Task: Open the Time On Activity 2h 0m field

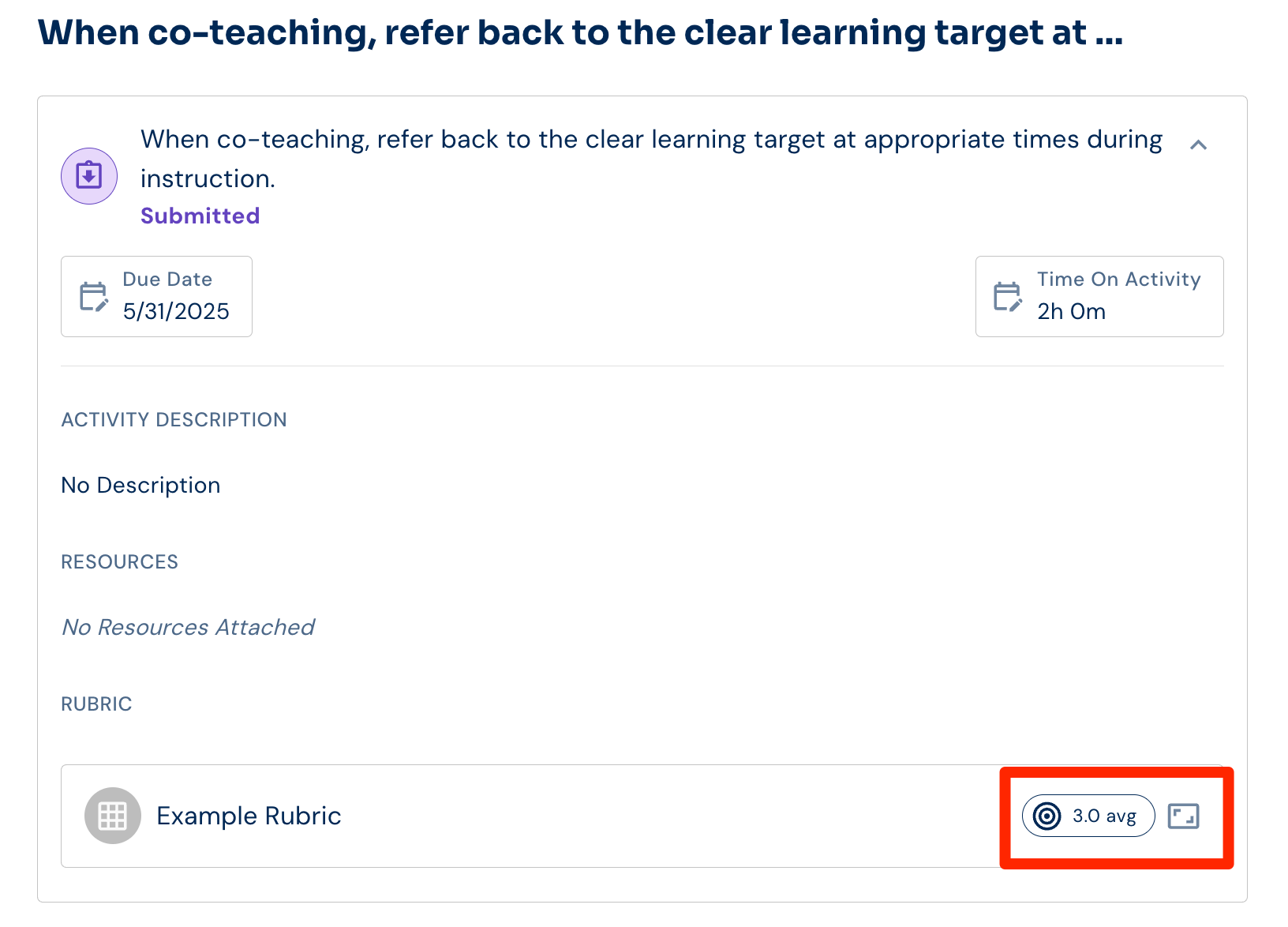Action: (x=1099, y=296)
